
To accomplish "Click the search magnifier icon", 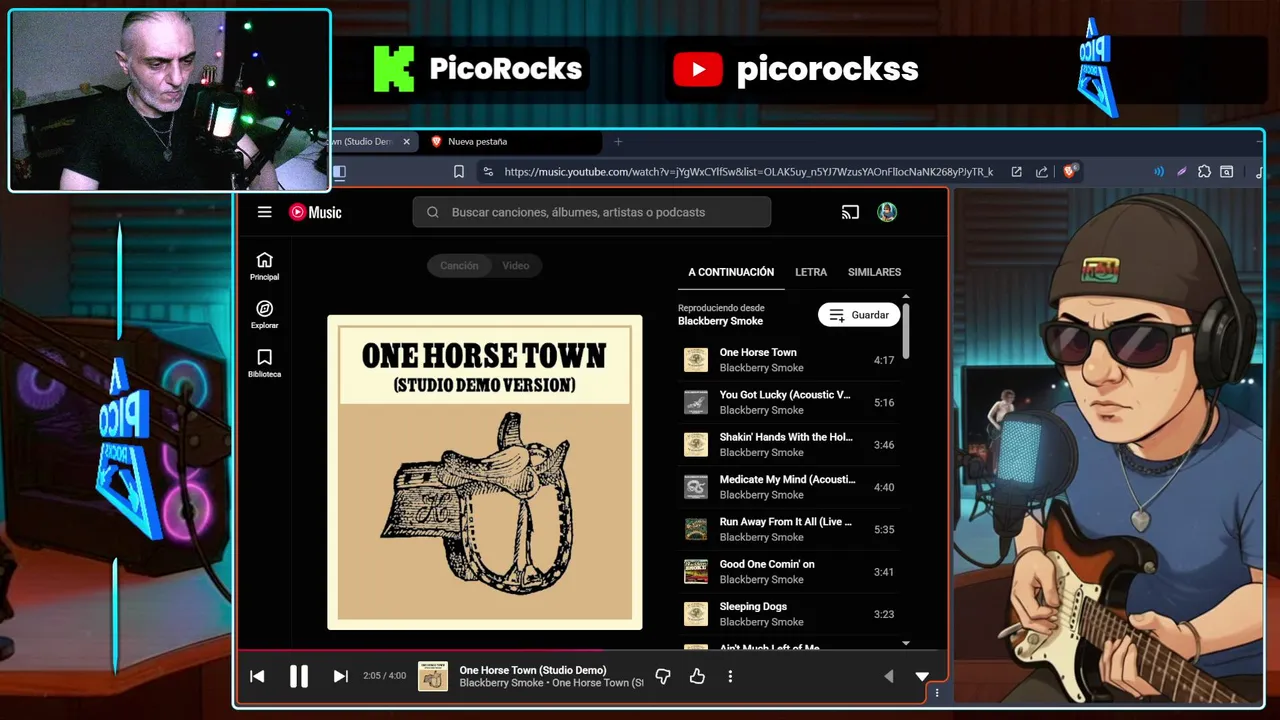I will (433, 212).
